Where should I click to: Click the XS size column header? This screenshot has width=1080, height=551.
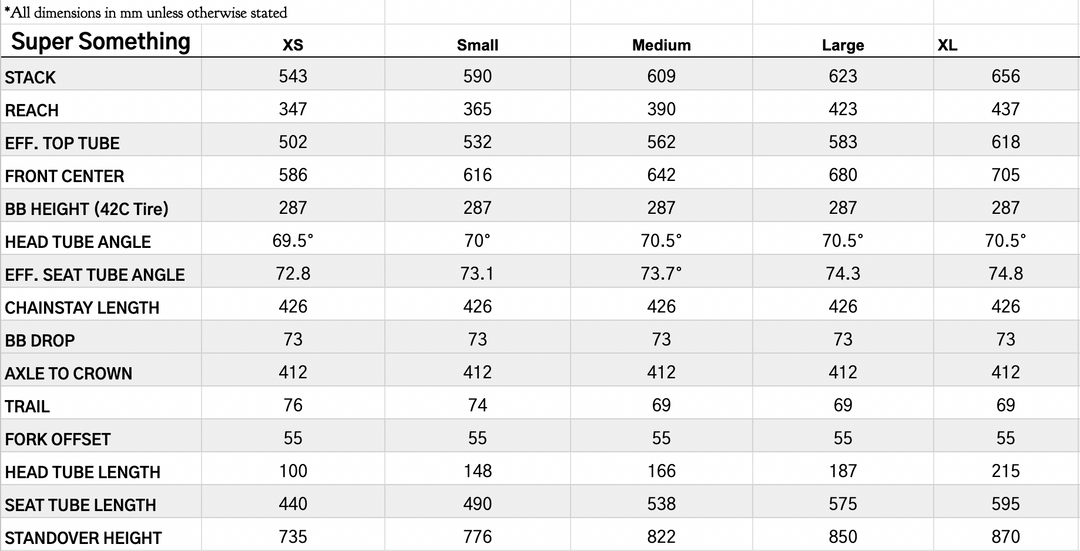pos(293,45)
